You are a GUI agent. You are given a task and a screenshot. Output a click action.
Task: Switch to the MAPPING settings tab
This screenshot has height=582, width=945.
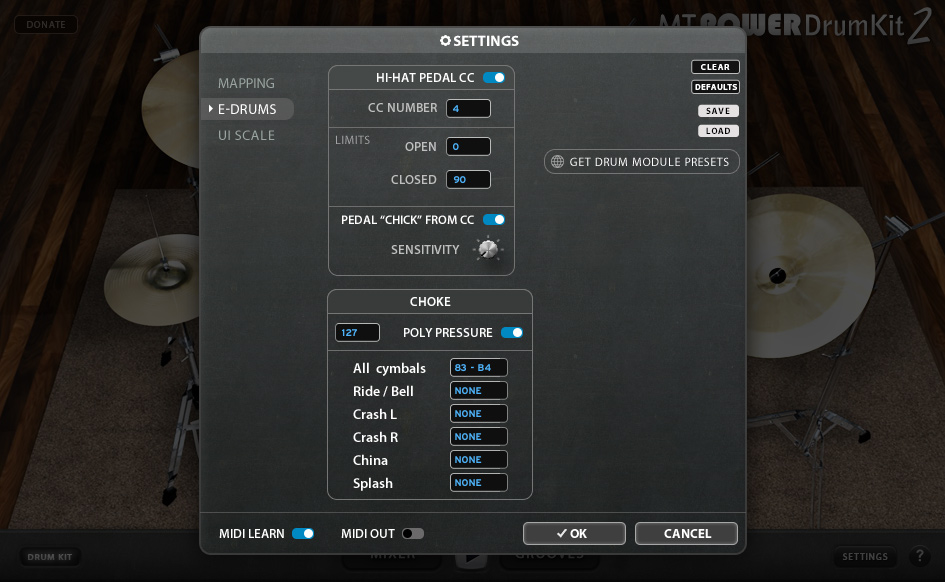(x=246, y=83)
